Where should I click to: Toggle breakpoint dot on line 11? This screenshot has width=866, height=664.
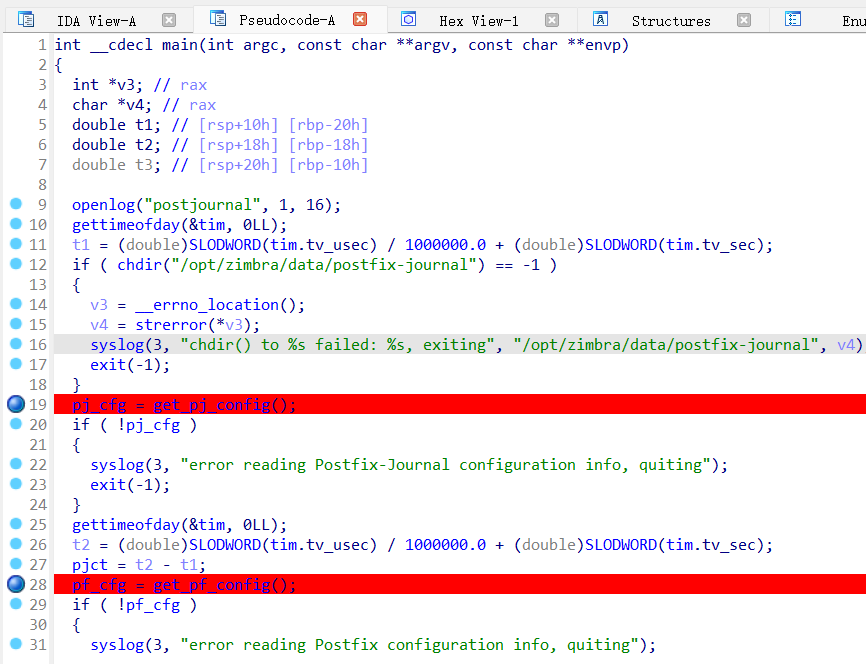click(x=16, y=244)
